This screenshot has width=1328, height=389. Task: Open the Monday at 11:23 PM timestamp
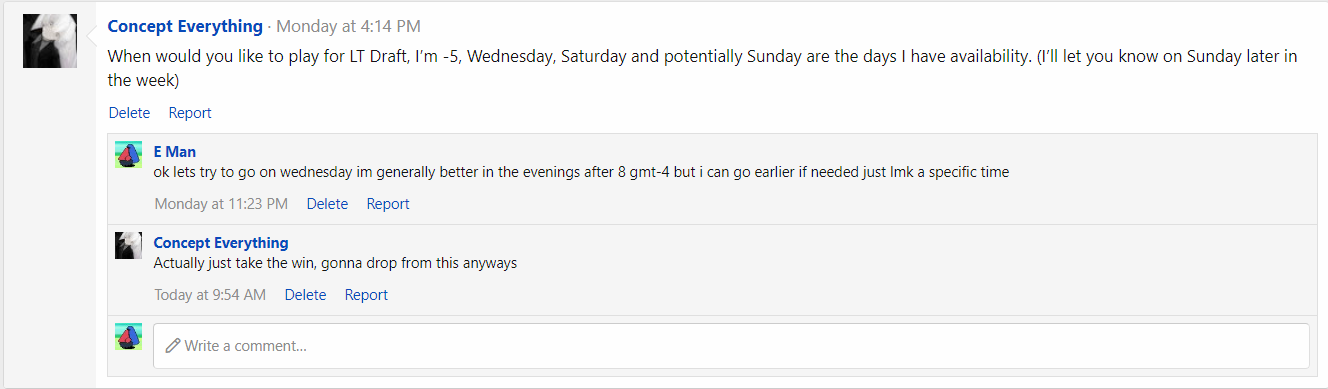click(x=221, y=204)
